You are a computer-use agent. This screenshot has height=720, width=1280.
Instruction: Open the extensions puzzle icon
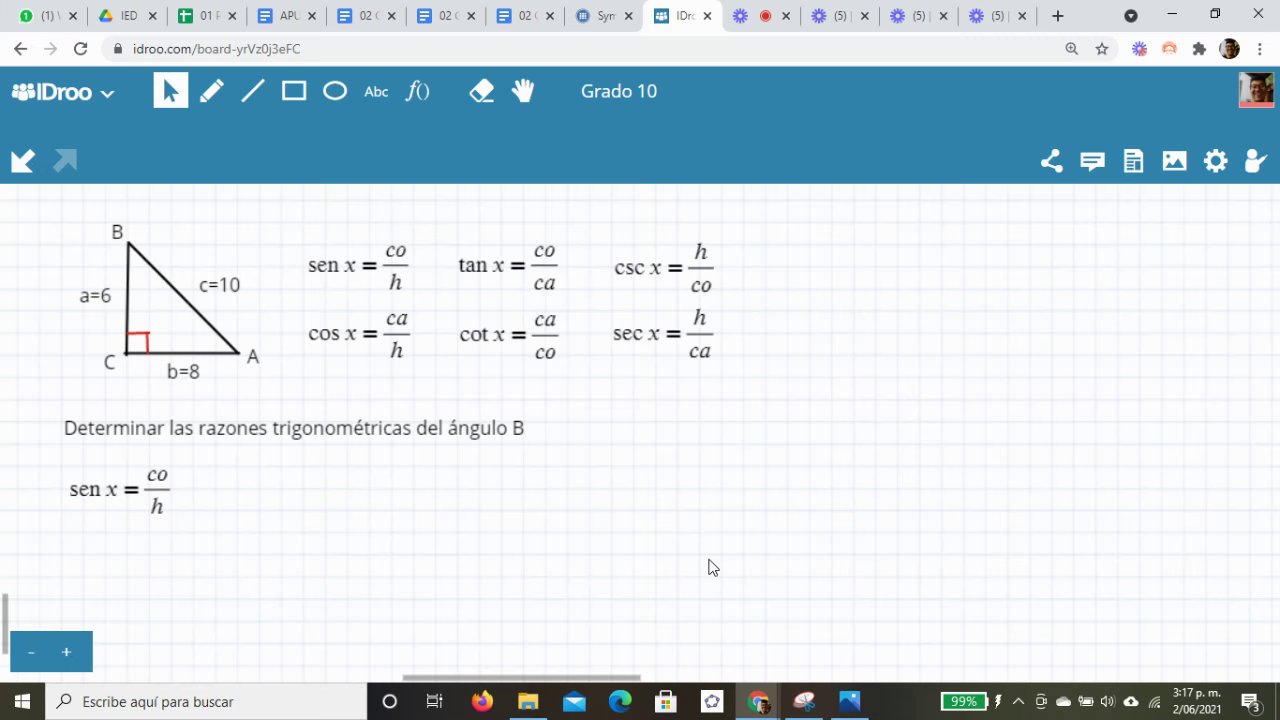coord(1199,49)
